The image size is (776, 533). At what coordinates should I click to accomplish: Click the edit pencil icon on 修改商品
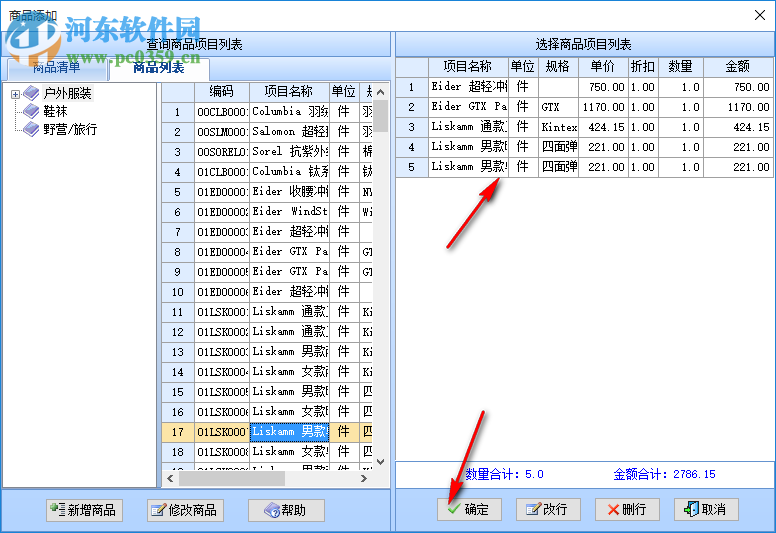[158, 510]
